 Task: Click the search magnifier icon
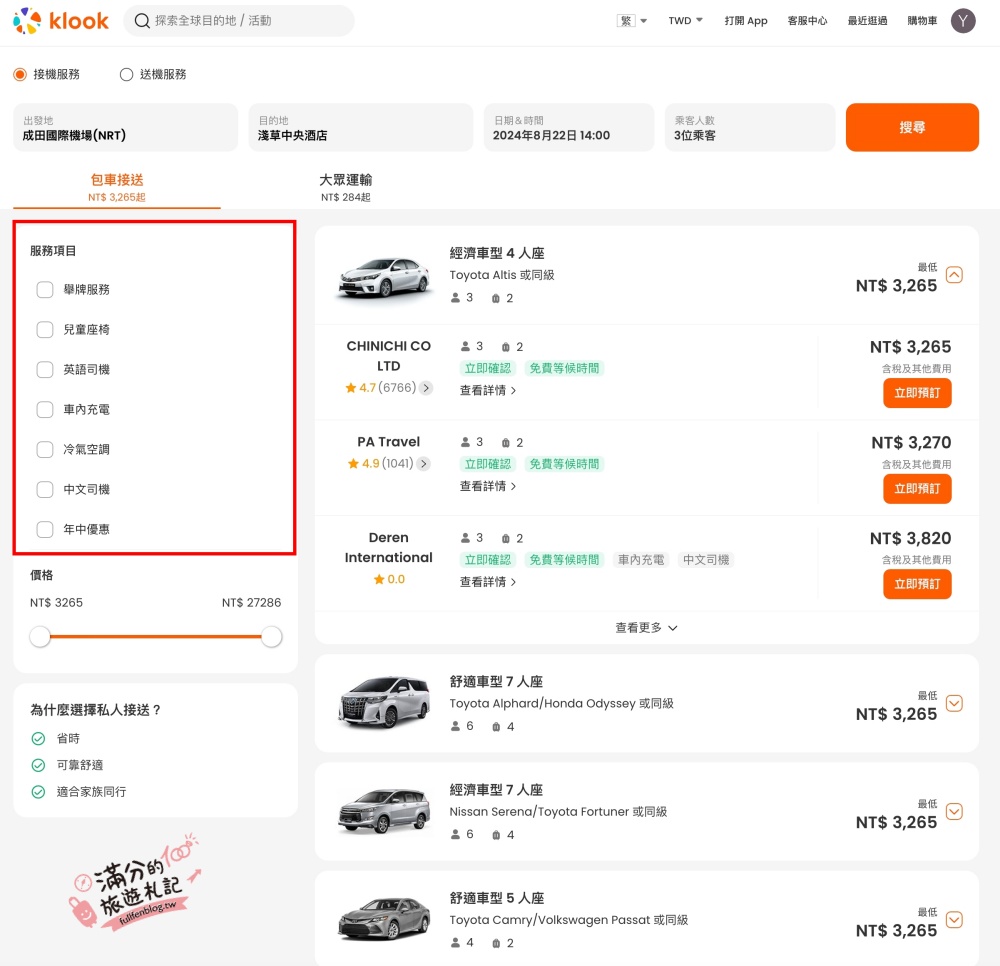[x=142, y=21]
